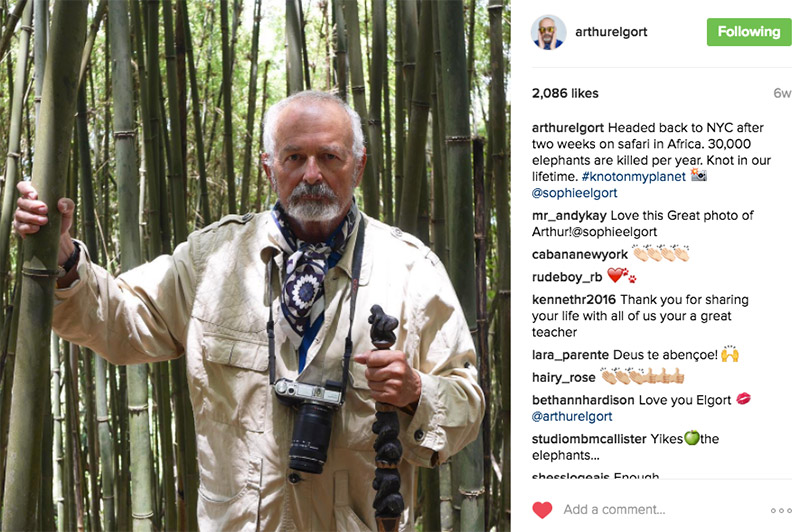Open mr_andykay commenter profile
The width and height of the screenshot is (800, 532).
[569, 216]
